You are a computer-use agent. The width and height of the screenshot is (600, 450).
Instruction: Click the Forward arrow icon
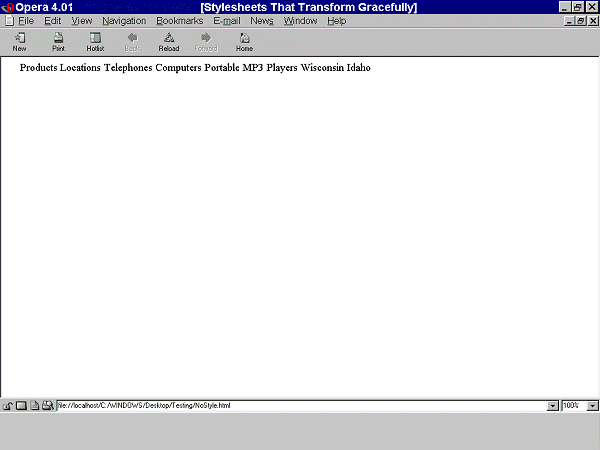(x=205, y=38)
